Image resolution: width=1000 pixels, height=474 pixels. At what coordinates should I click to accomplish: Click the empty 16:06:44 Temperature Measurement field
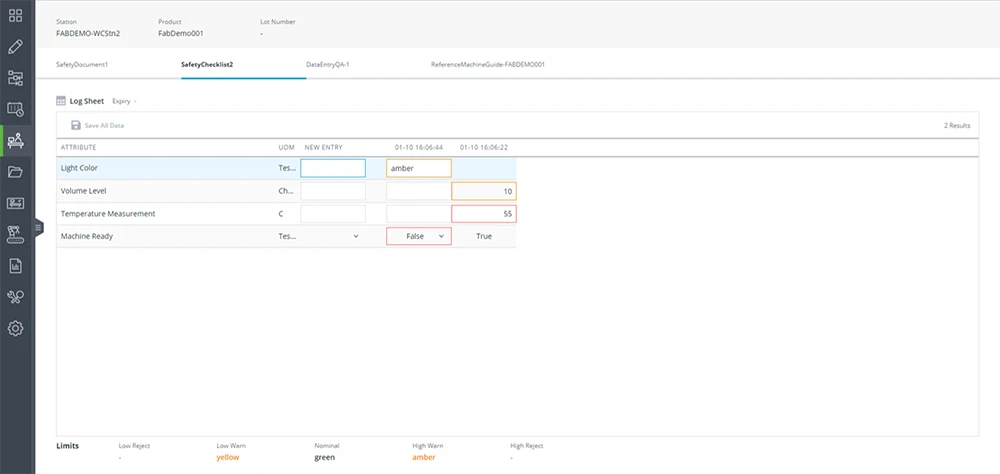419,214
